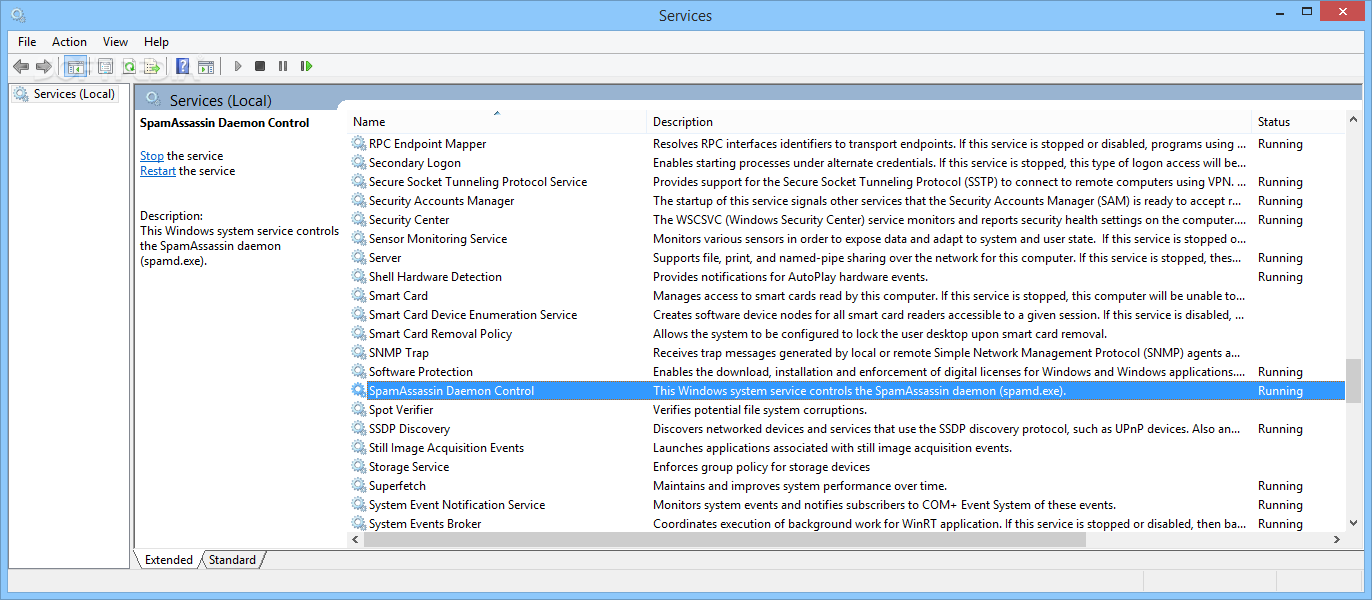Click the gear icon beside Sensor Monitoring Service
The width and height of the screenshot is (1372, 600).
click(x=359, y=239)
